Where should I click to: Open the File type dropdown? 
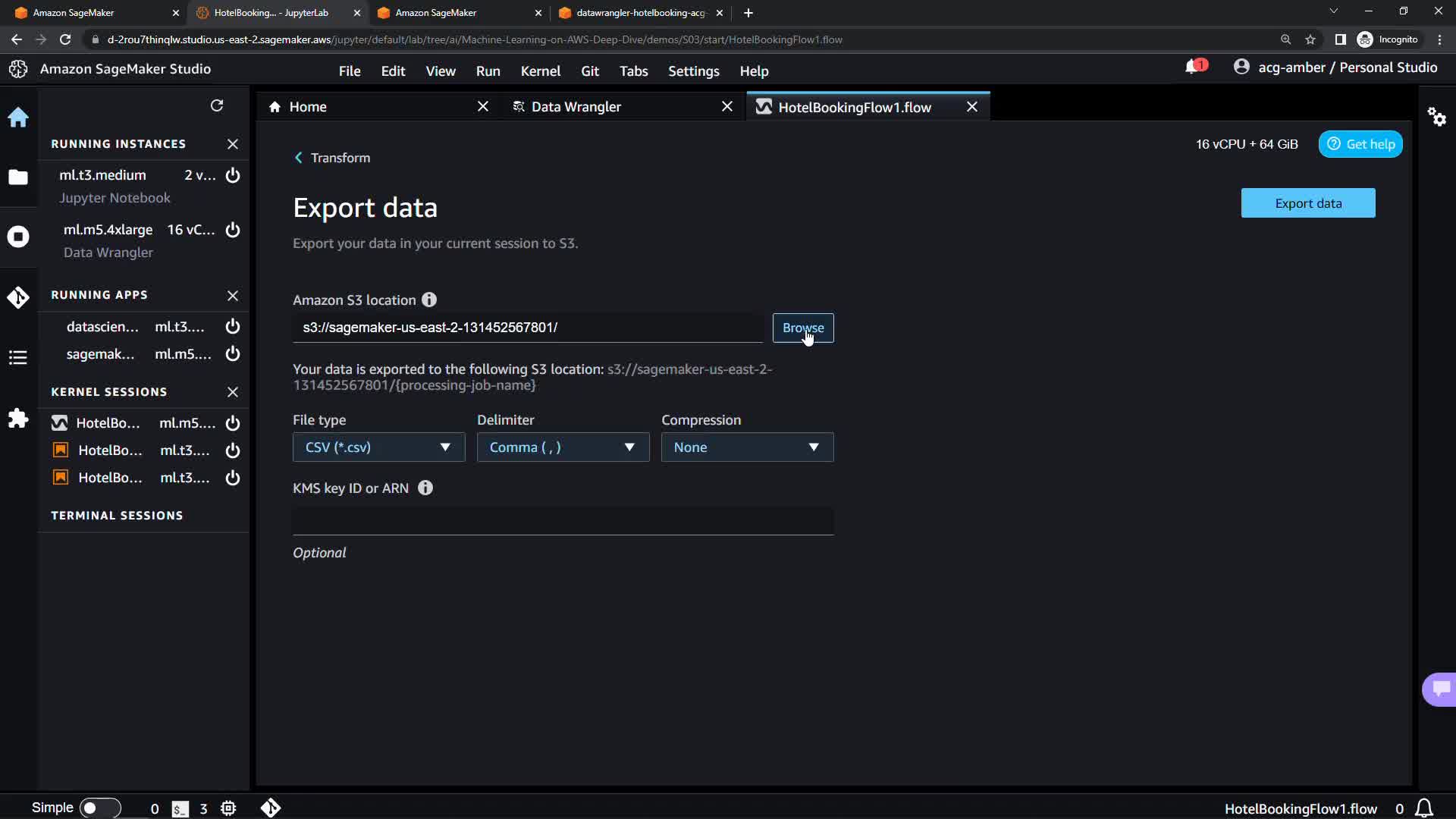(378, 447)
